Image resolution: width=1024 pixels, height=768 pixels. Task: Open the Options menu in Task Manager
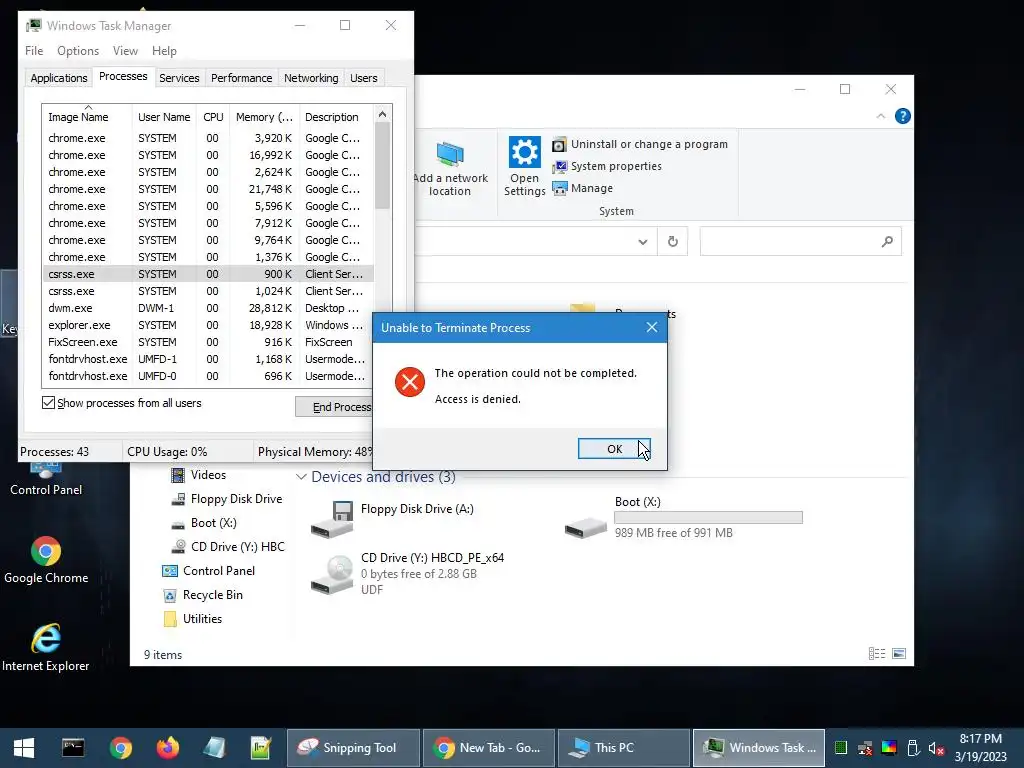point(78,51)
